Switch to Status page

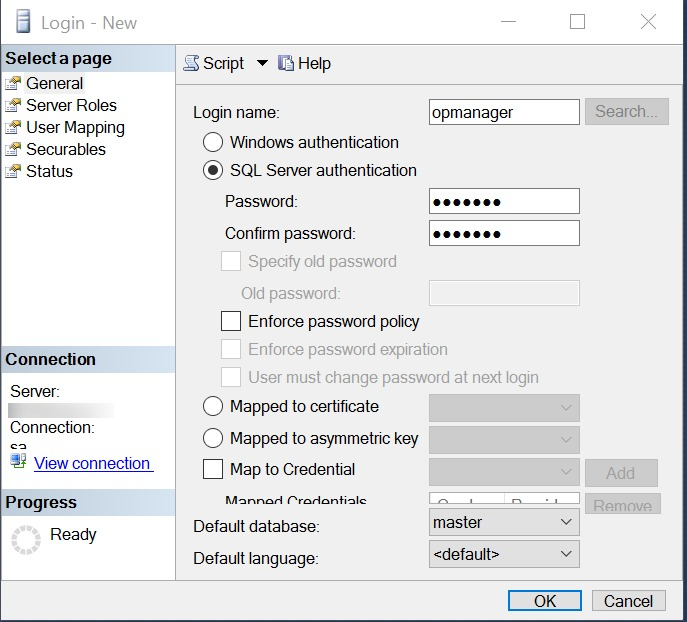coord(49,171)
